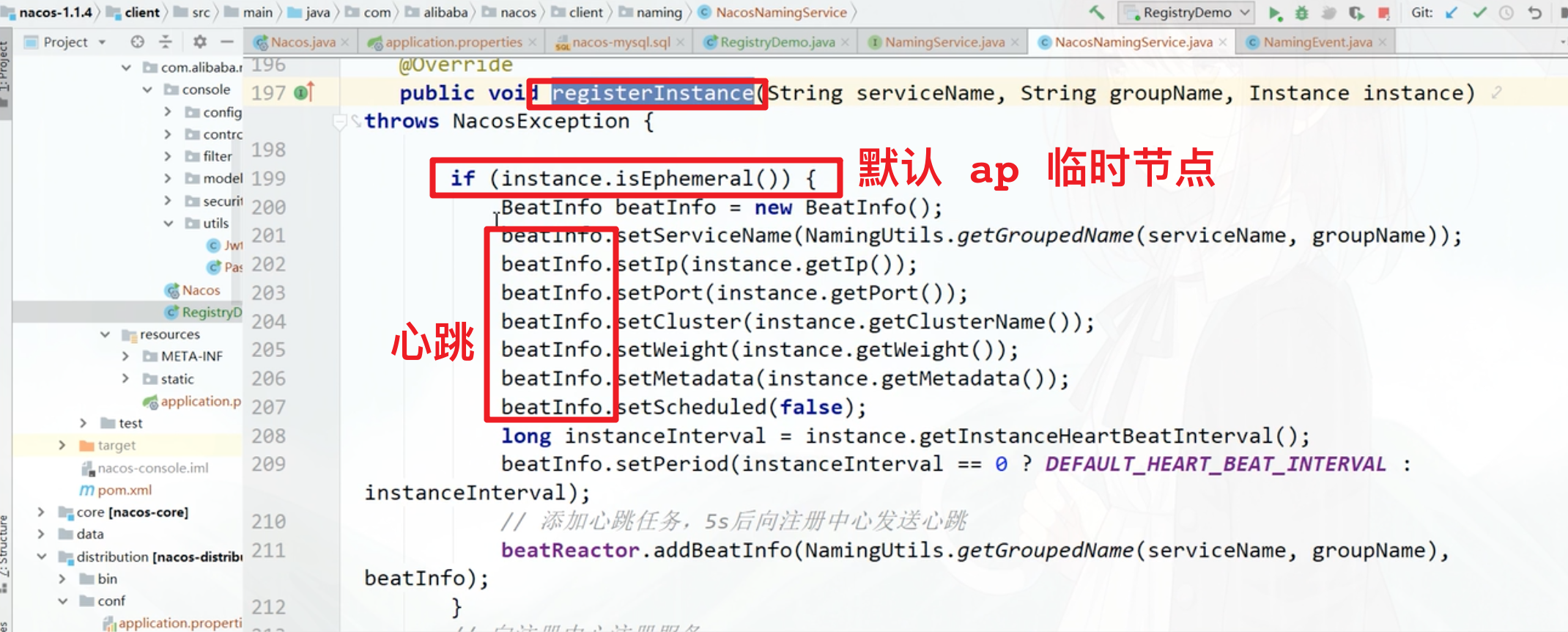The image size is (1568, 632).
Task: Expand the bin folder
Action: [62, 578]
